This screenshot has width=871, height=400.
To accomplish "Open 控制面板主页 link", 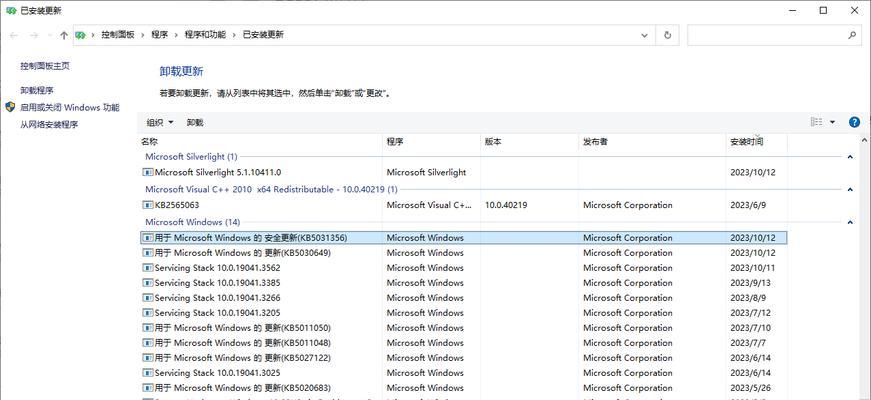I will [45, 66].
